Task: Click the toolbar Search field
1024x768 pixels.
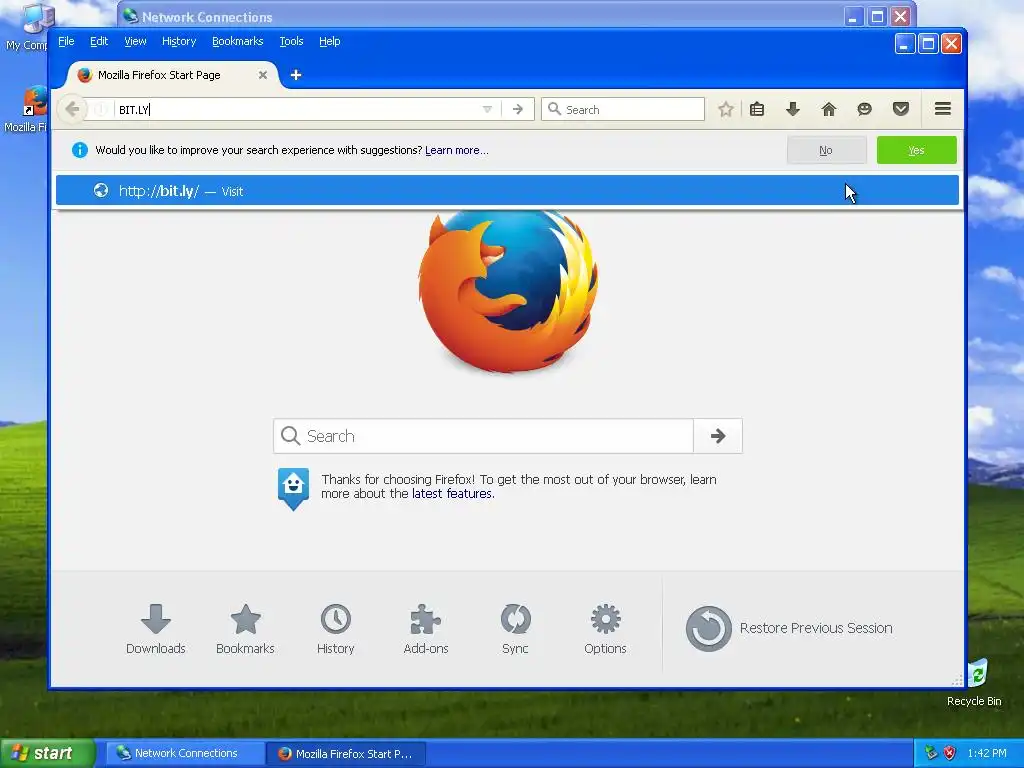Action: tap(623, 109)
